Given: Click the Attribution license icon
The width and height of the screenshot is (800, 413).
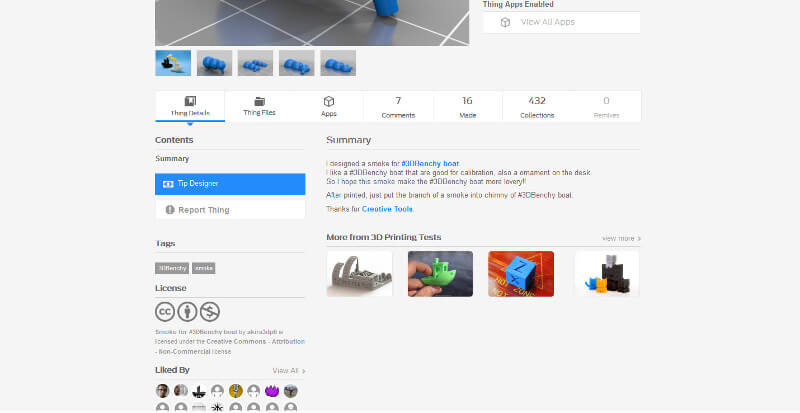Looking at the screenshot, I should (188, 310).
